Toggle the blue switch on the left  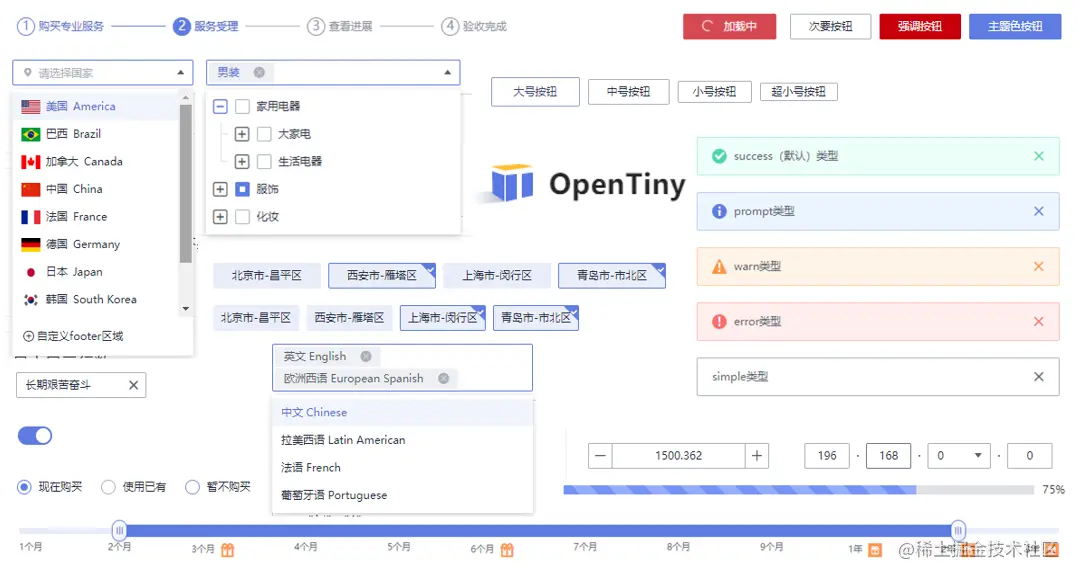pyautogui.click(x=35, y=436)
